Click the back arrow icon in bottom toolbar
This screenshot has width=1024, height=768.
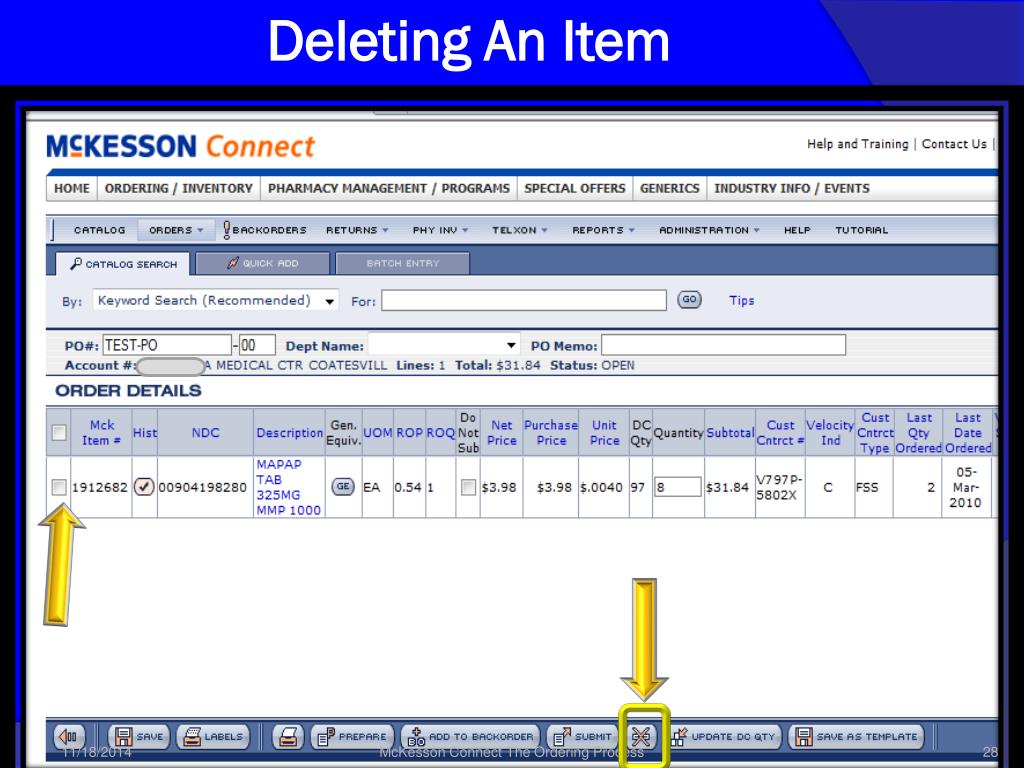tap(69, 737)
